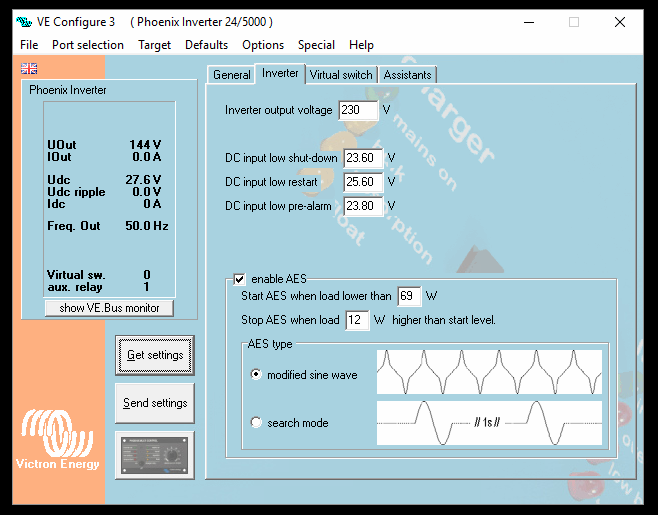
Task: Toggle the enable AES checkbox
Action: coord(239,279)
